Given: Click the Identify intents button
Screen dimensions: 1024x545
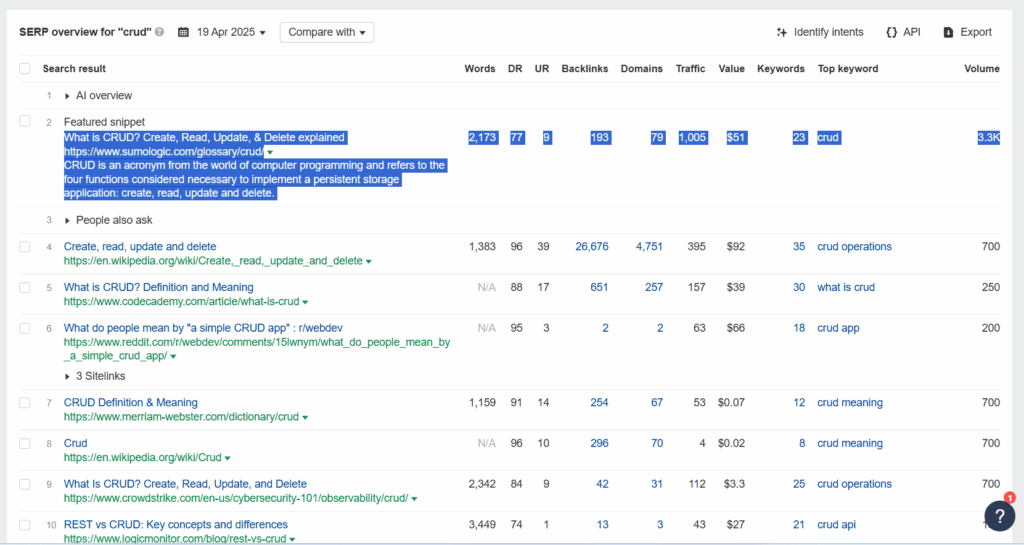Looking at the screenshot, I should point(820,32).
